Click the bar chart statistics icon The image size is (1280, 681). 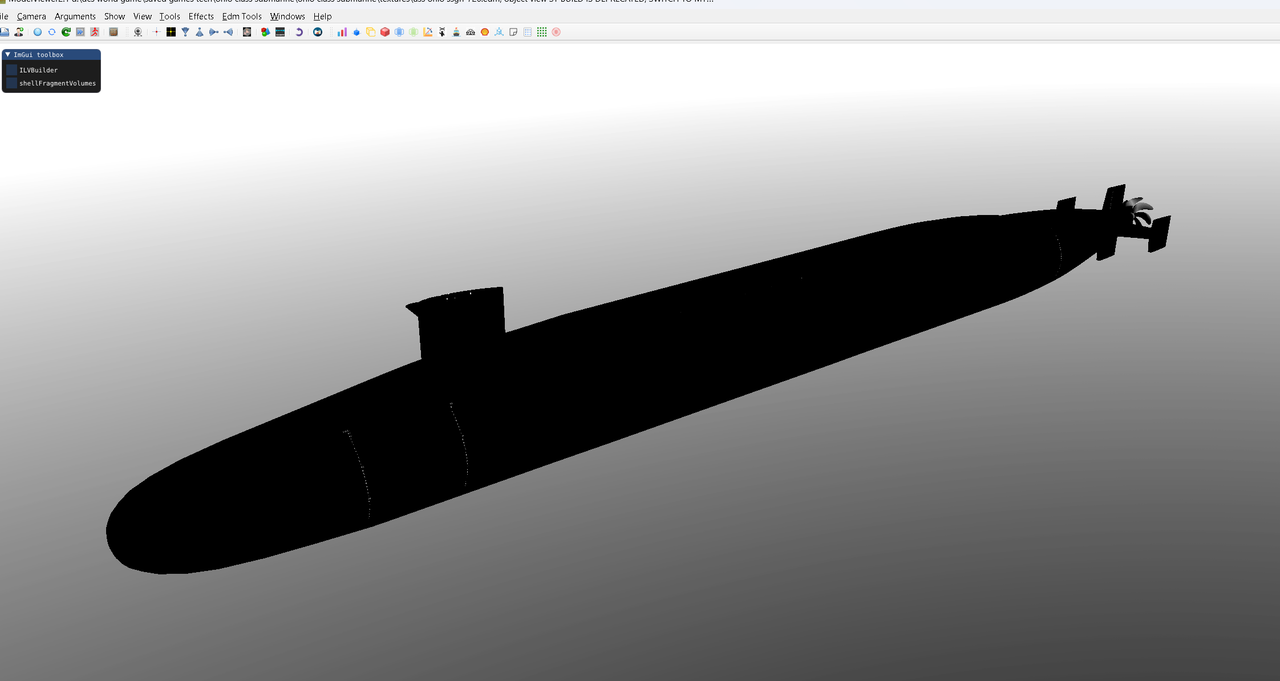pyautogui.click(x=342, y=32)
